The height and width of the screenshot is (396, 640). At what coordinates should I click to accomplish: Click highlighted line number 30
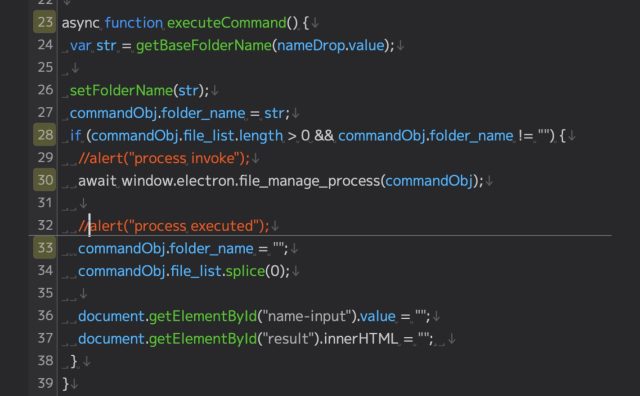[44, 180]
